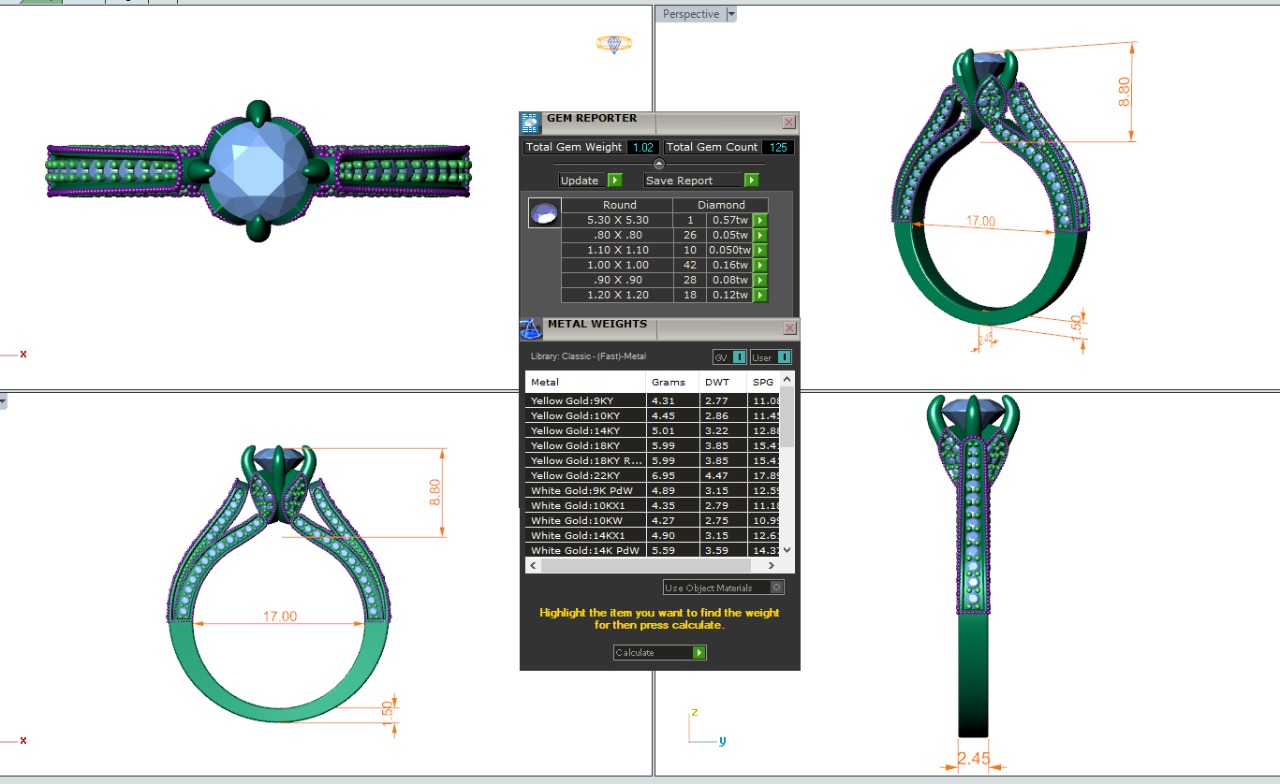Click the Grams column header
Viewport: 1280px width, 784px height.
pos(668,382)
